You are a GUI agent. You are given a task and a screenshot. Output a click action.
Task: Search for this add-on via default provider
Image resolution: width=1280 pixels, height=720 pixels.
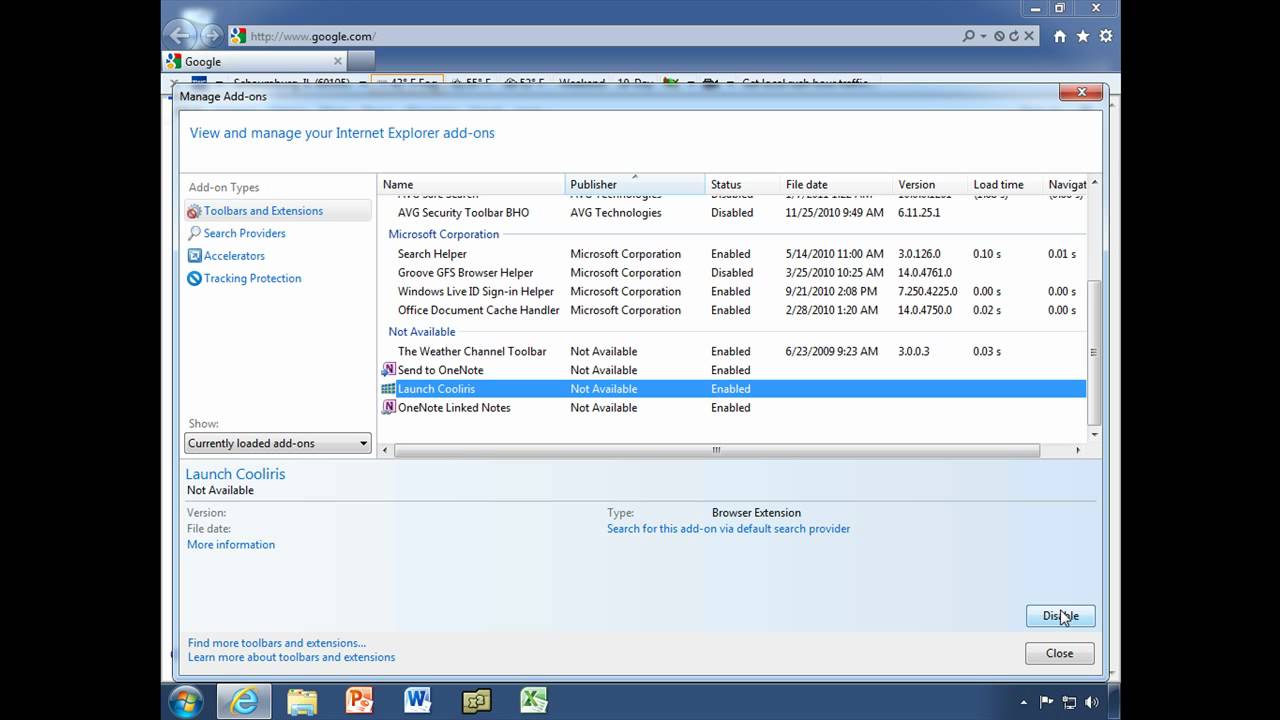728,529
